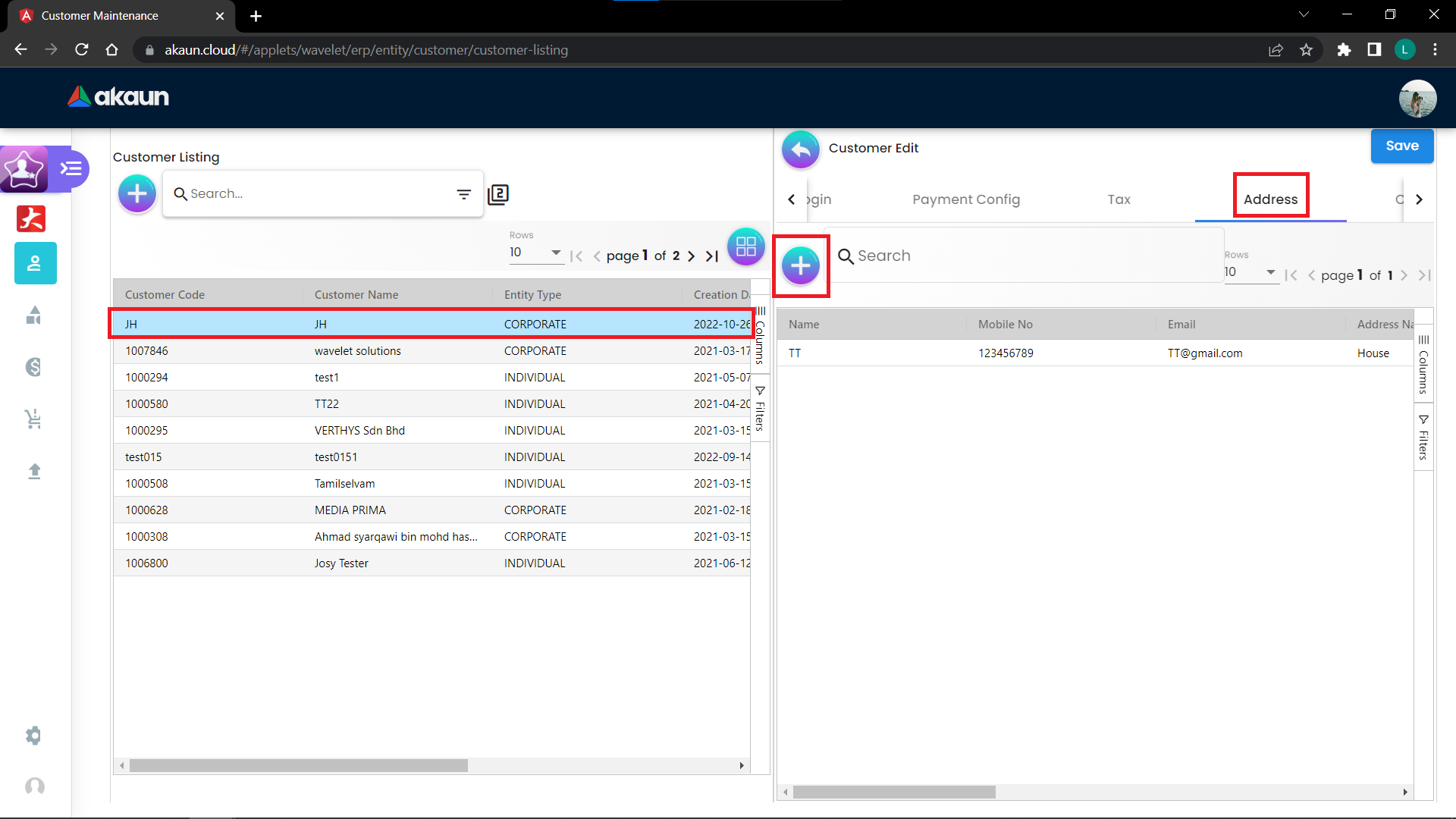1456x819 pixels.
Task: Click the upload sidebar icon
Action: tap(34, 472)
